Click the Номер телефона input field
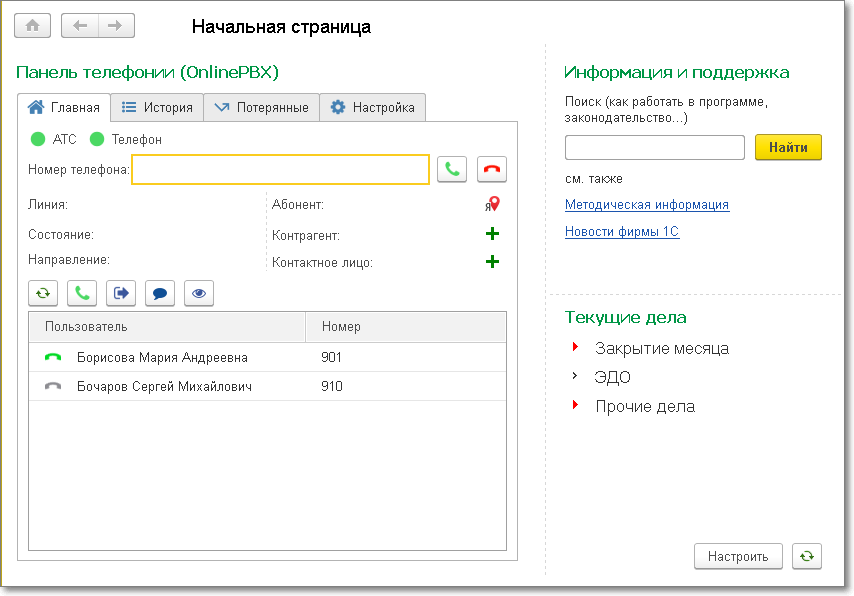 pyautogui.click(x=280, y=170)
